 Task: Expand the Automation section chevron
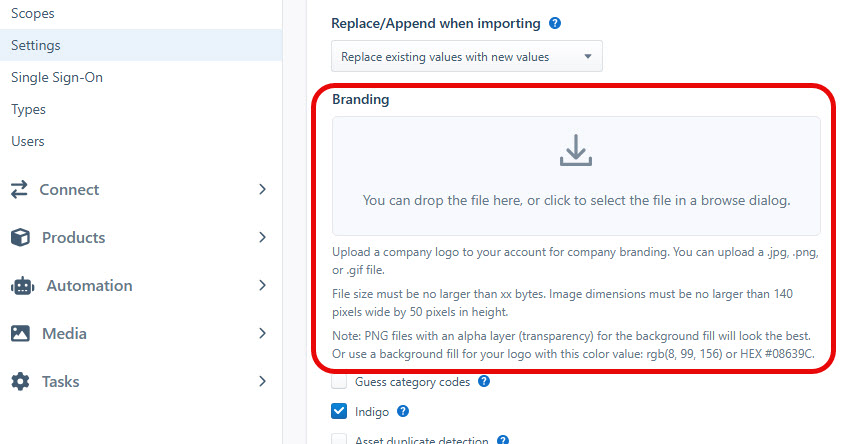[262, 286]
